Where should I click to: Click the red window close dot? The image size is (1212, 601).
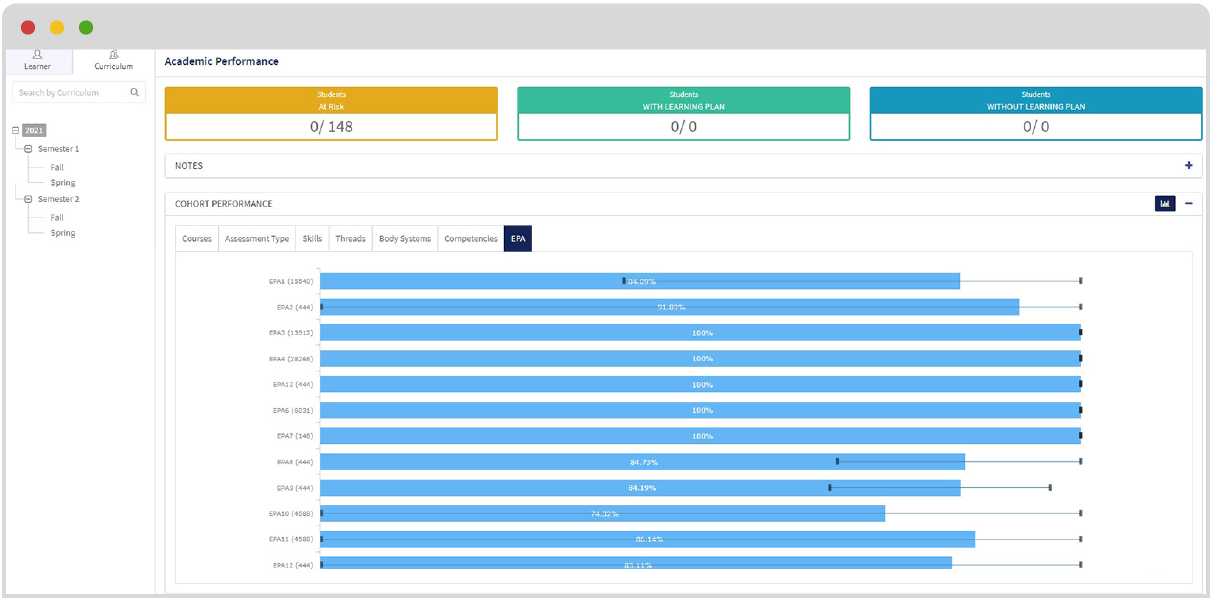point(28,27)
